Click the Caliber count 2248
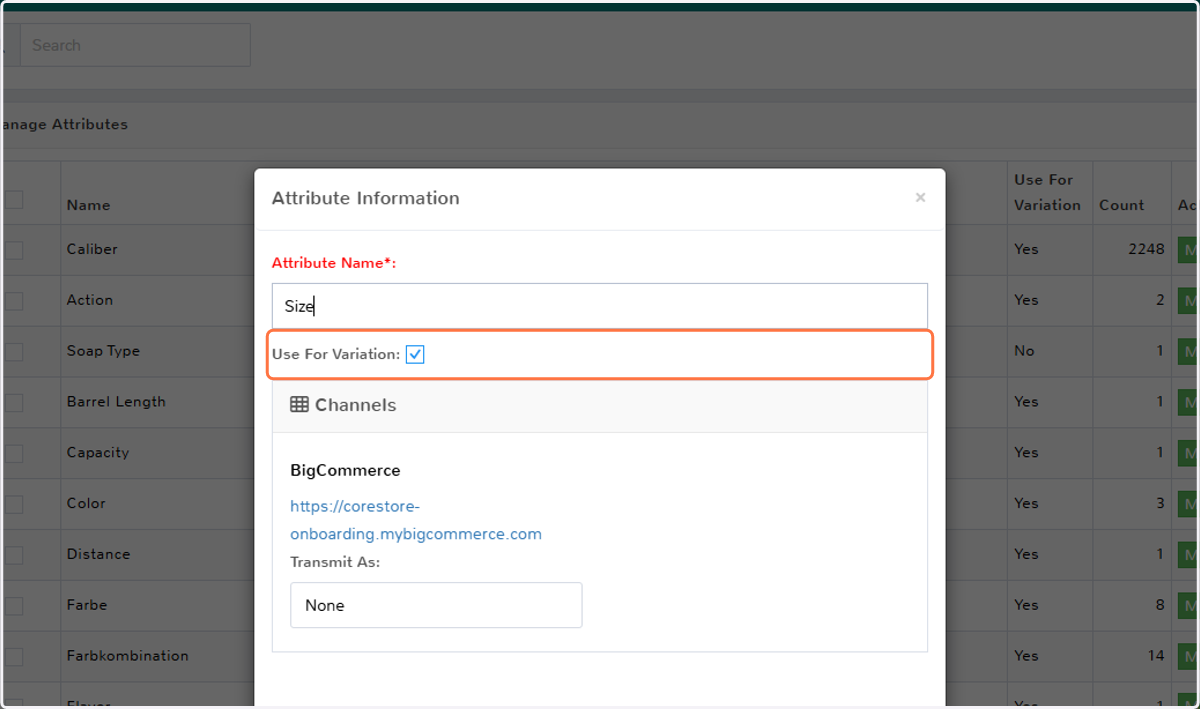1200x709 pixels. [1145, 249]
